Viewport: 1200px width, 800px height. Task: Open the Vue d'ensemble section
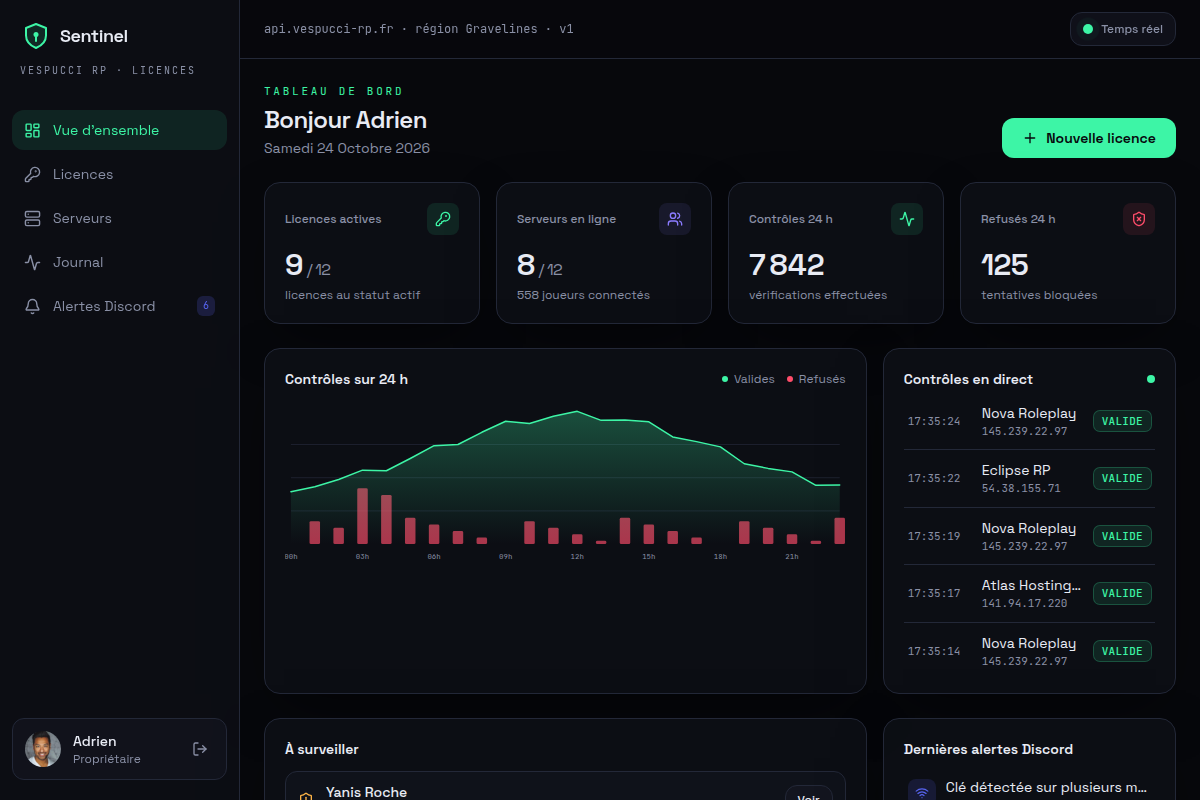[120, 130]
